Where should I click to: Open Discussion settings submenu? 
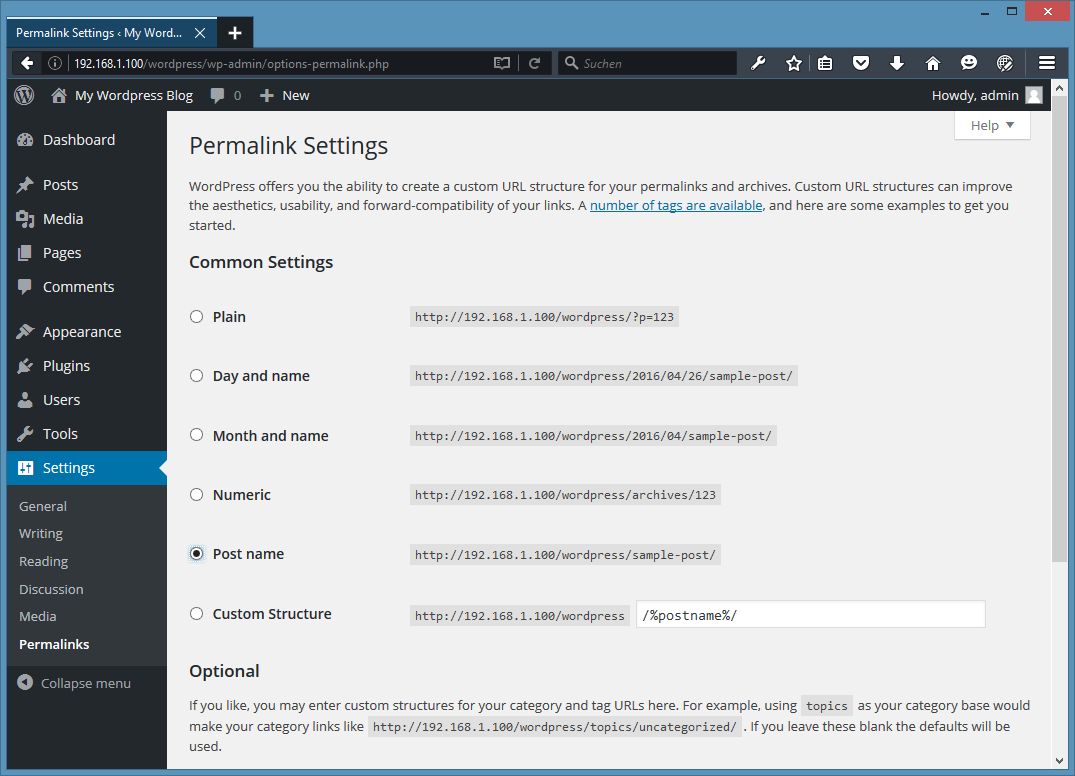coord(51,590)
